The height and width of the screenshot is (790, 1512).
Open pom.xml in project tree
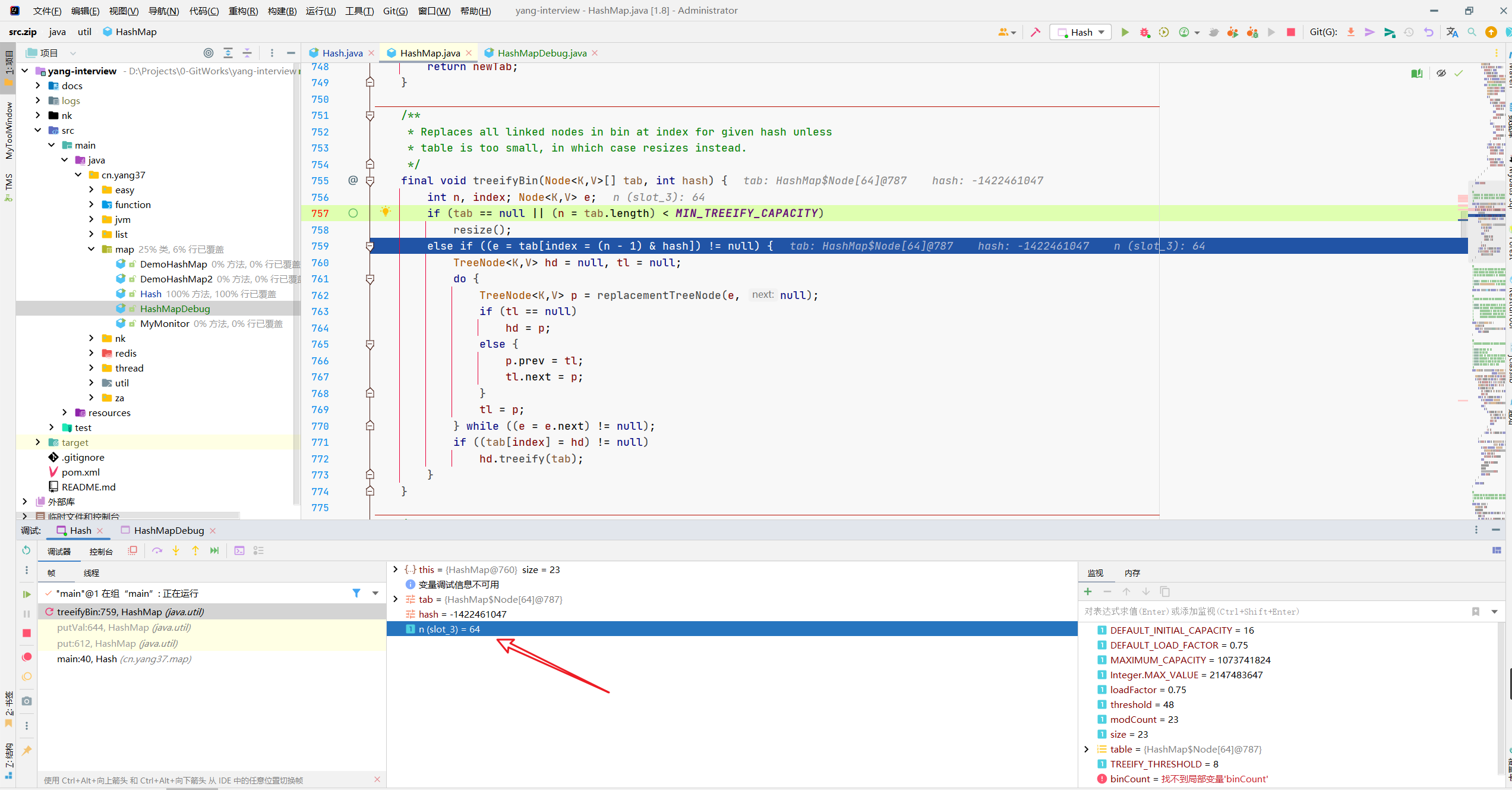click(81, 472)
